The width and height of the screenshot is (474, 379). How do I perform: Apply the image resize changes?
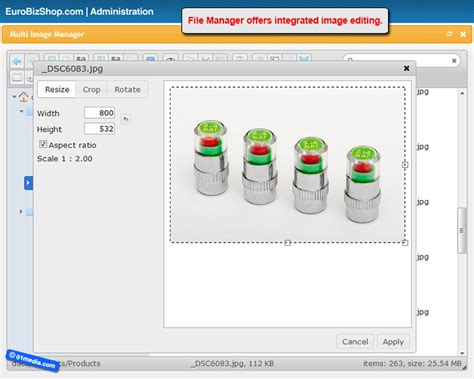393,342
